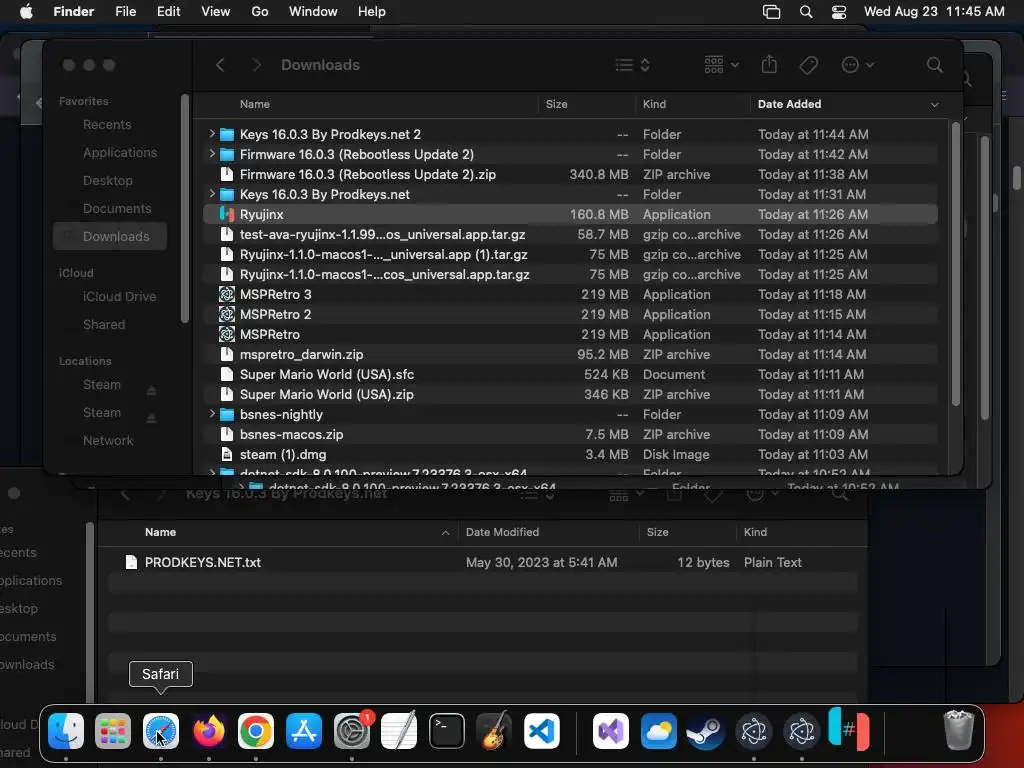Click the MSPRetro 3 app icon
This screenshot has height=768, width=1024.
(x=227, y=295)
